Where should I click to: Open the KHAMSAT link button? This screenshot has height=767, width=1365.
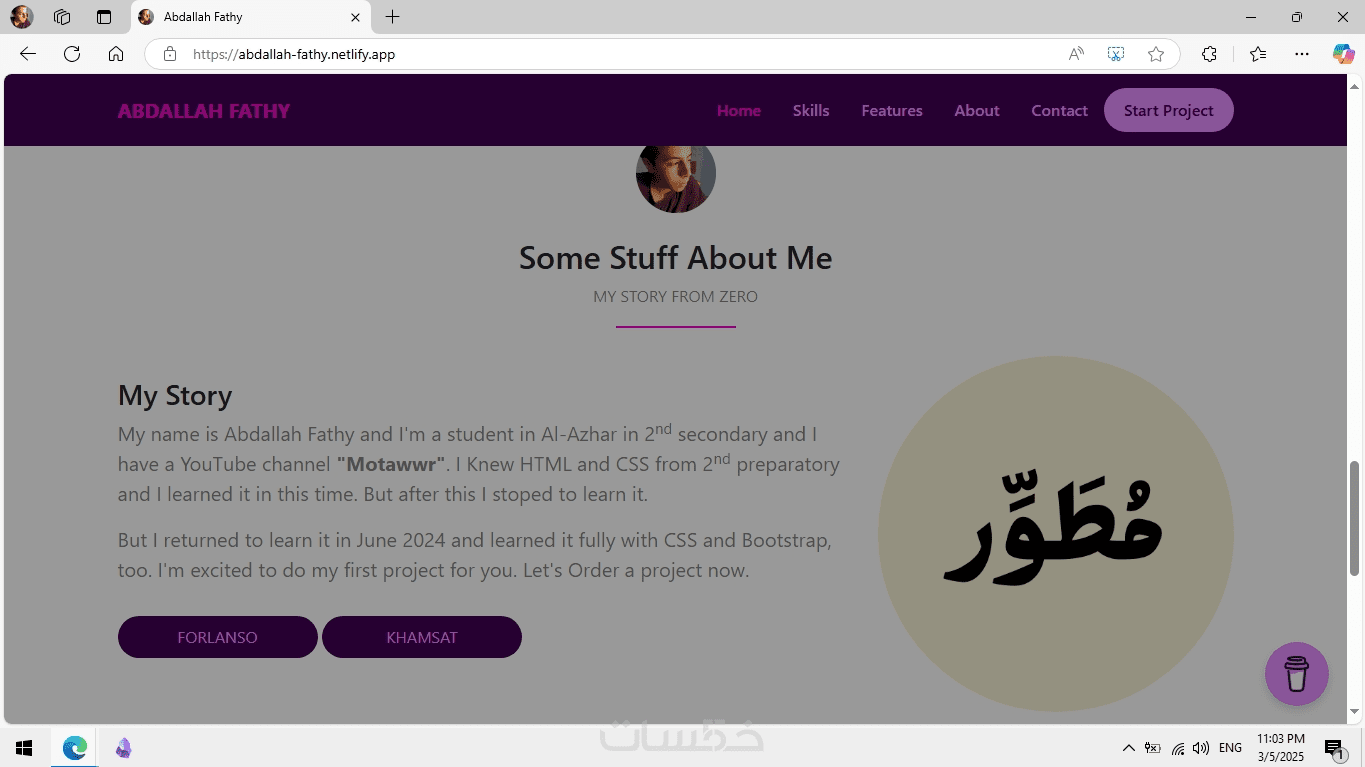point(421,637)
